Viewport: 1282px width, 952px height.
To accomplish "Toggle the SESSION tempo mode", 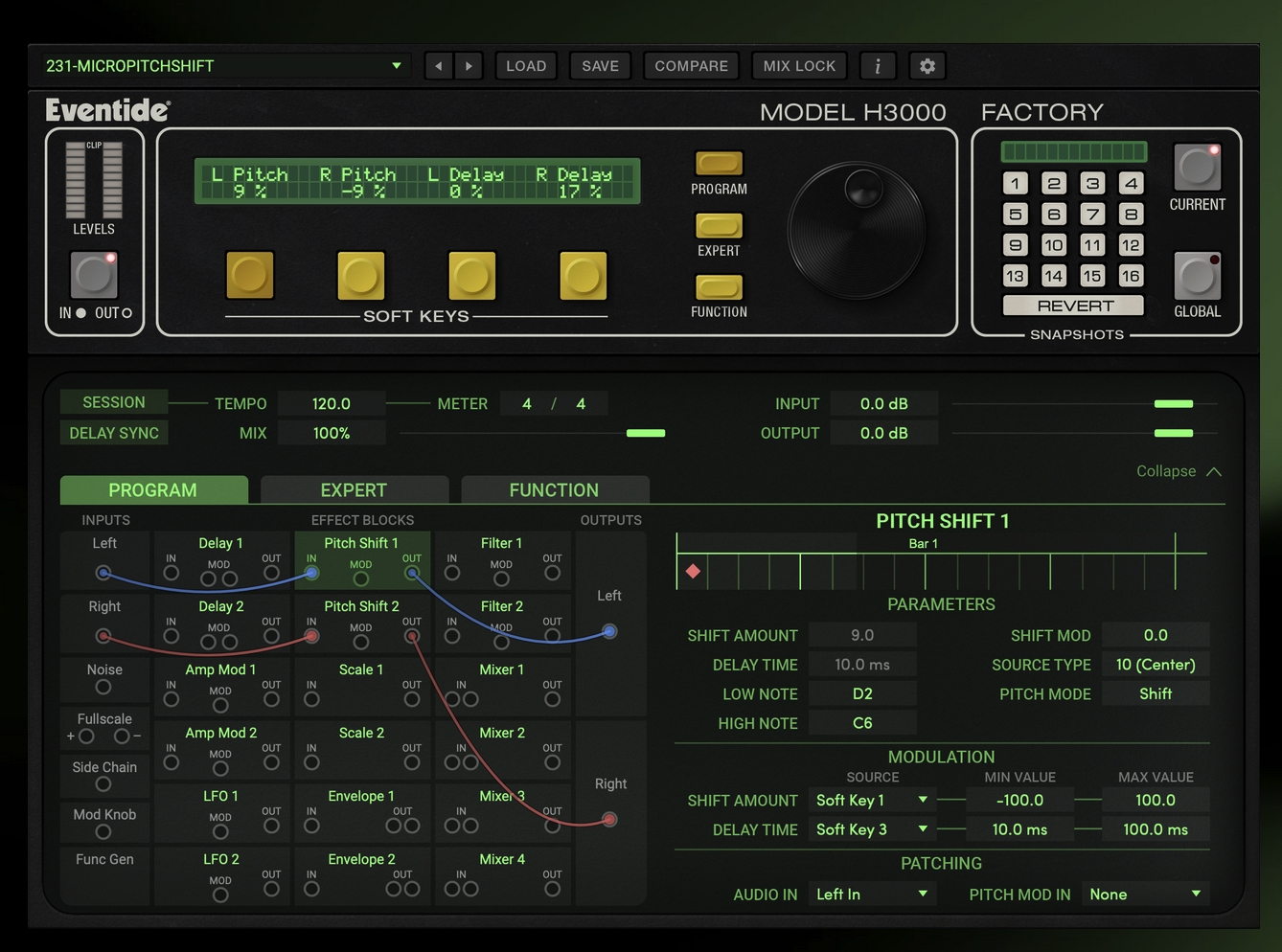I will tap(114, 402).
